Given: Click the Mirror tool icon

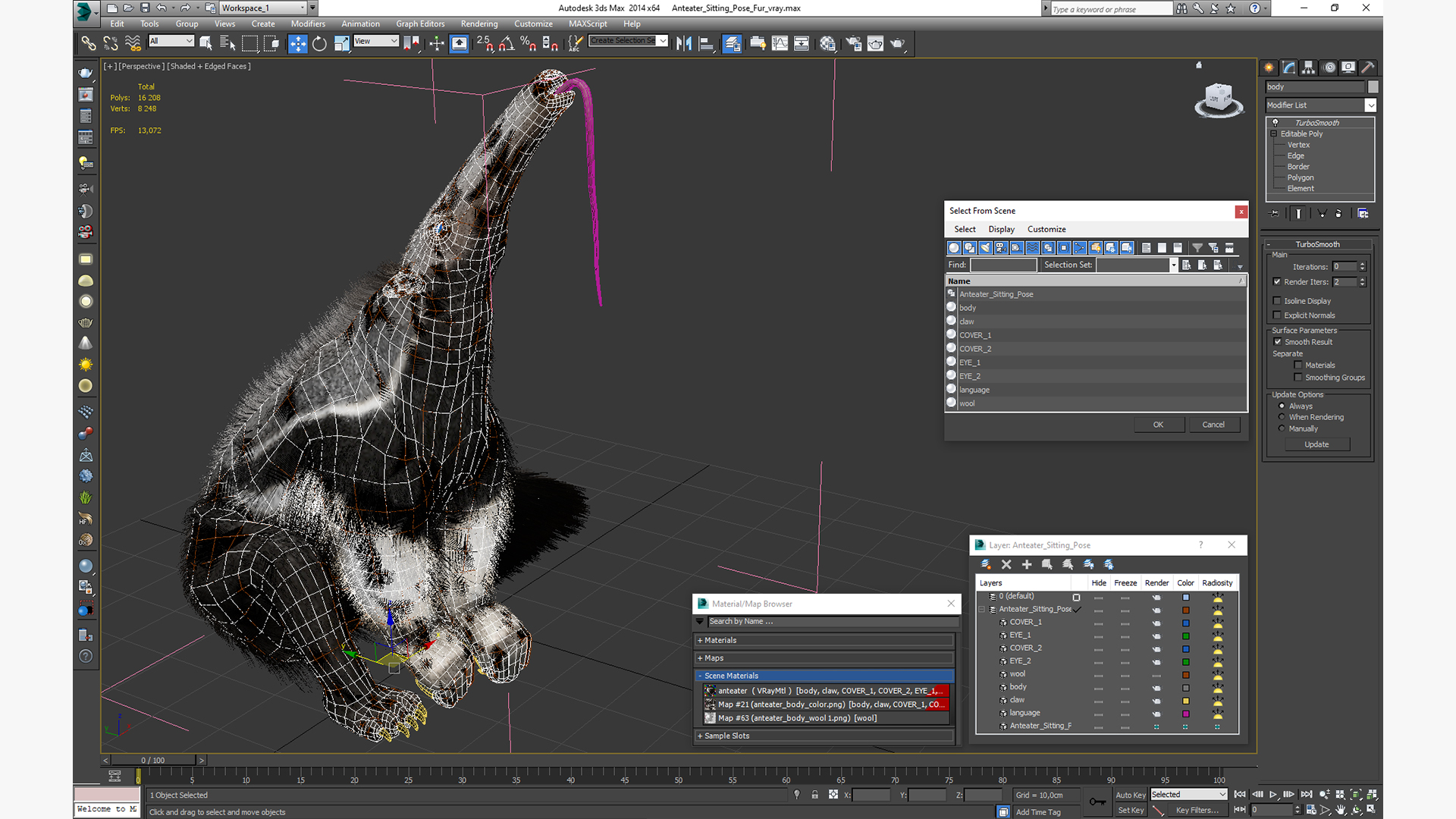Looking at the screenshot, I should (684, 43).
